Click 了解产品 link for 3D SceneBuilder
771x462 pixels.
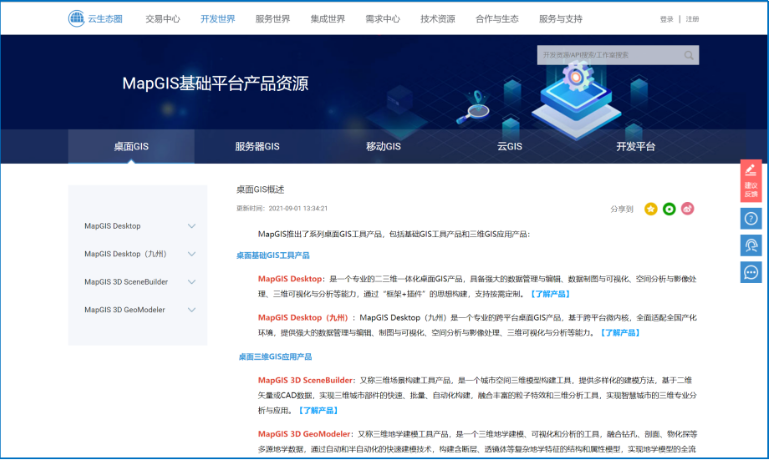(318, 410)
